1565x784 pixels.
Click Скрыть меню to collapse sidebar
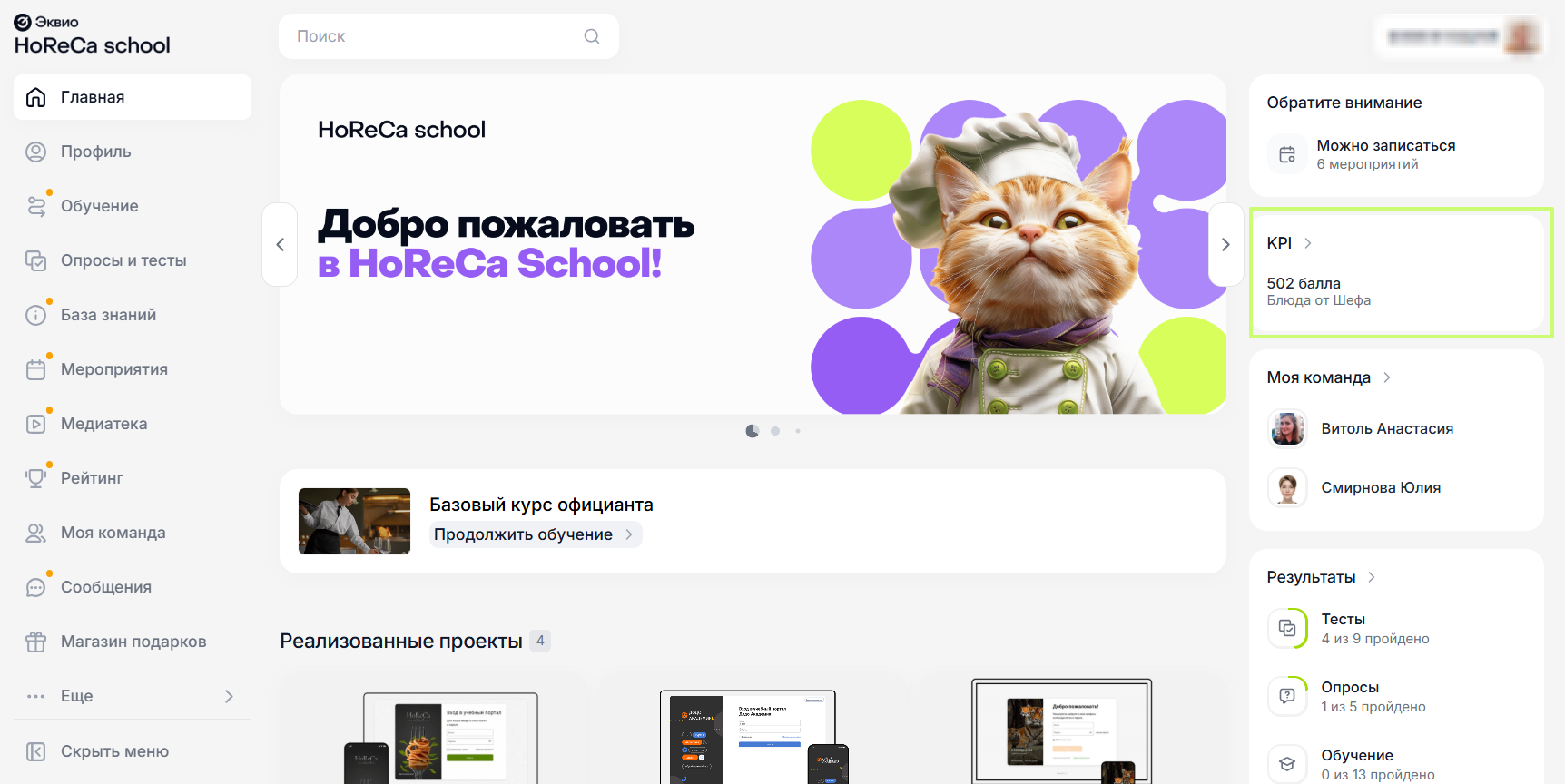[133, 751]
